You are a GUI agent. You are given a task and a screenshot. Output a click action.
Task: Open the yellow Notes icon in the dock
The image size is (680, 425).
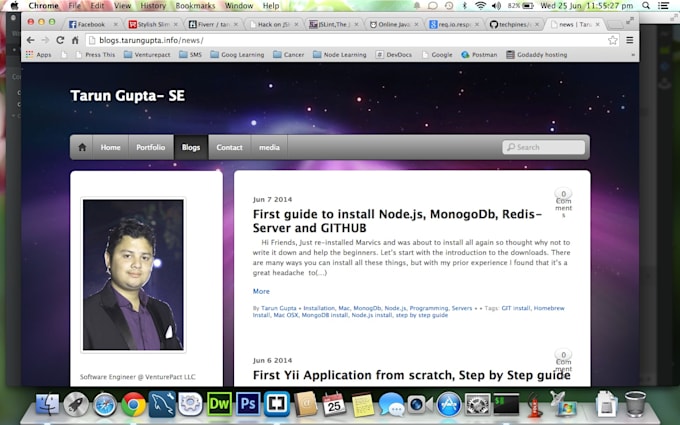[363, 405]
